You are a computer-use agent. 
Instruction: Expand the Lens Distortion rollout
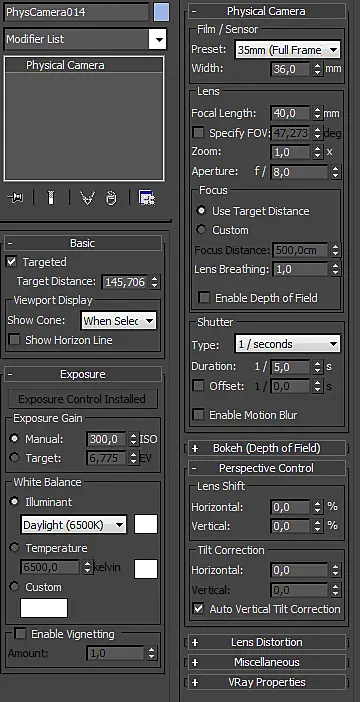point(266,642)
